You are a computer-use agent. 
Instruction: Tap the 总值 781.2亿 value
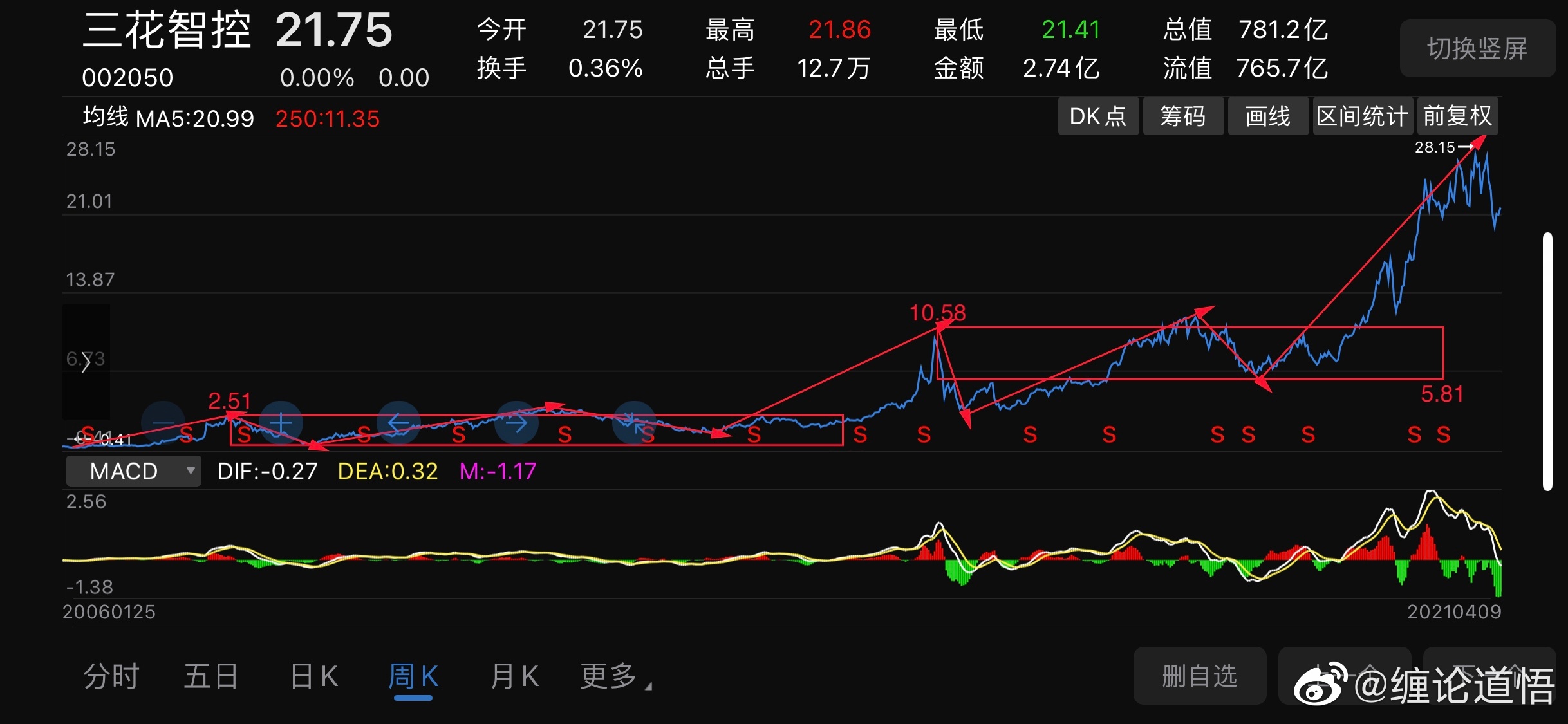[1283, 30]
